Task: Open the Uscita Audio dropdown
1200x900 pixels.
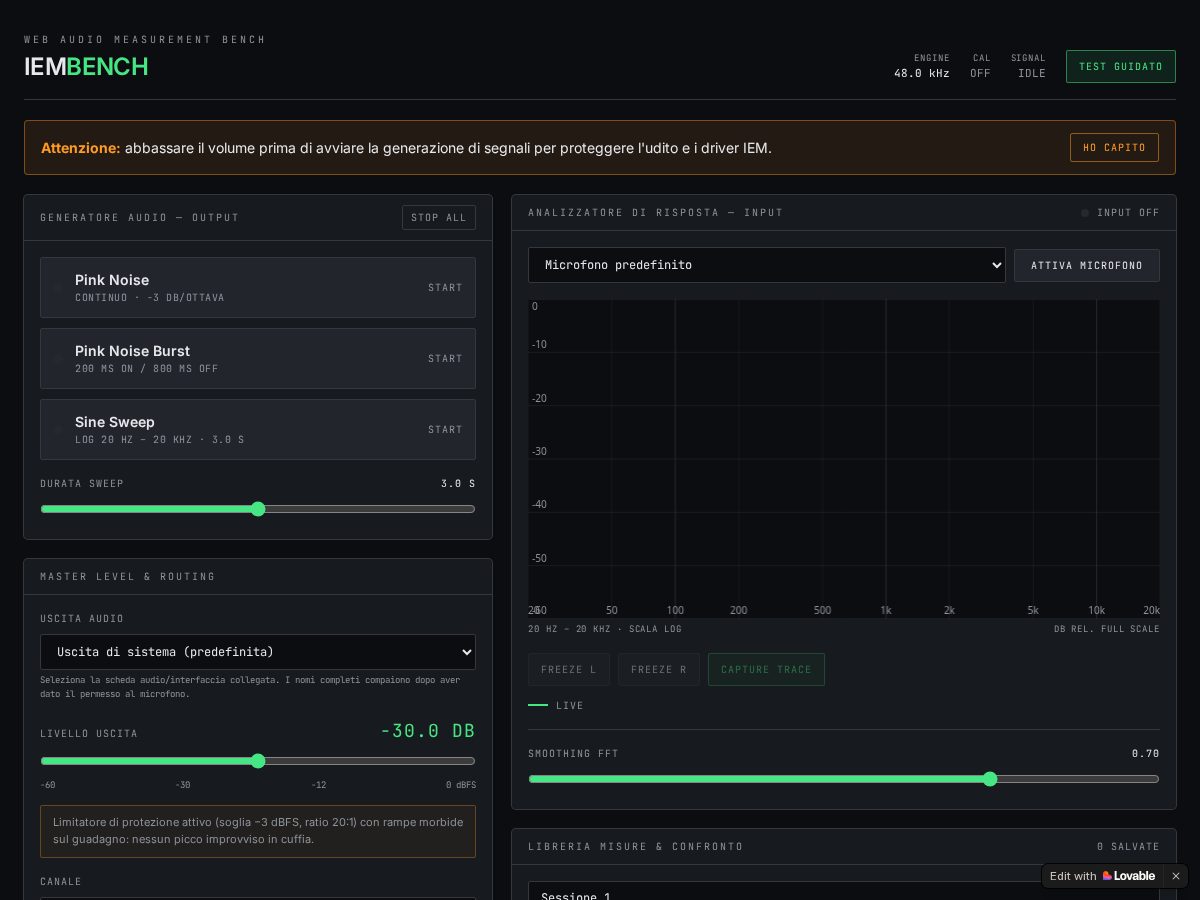Action: pos(258,652)
